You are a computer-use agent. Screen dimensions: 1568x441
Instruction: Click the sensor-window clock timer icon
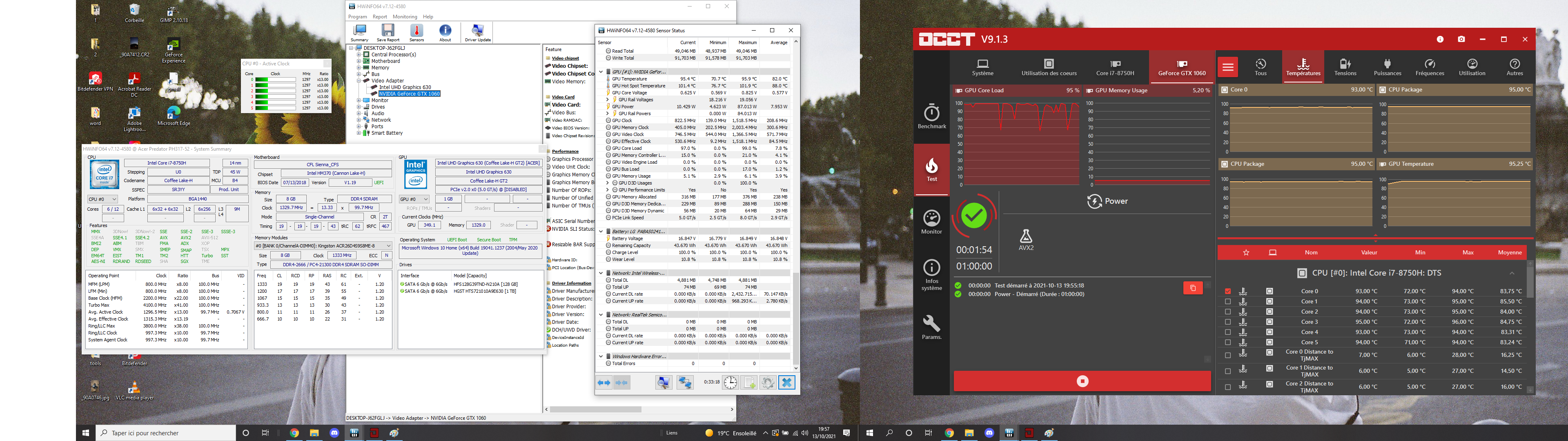[x=731, y=383]
